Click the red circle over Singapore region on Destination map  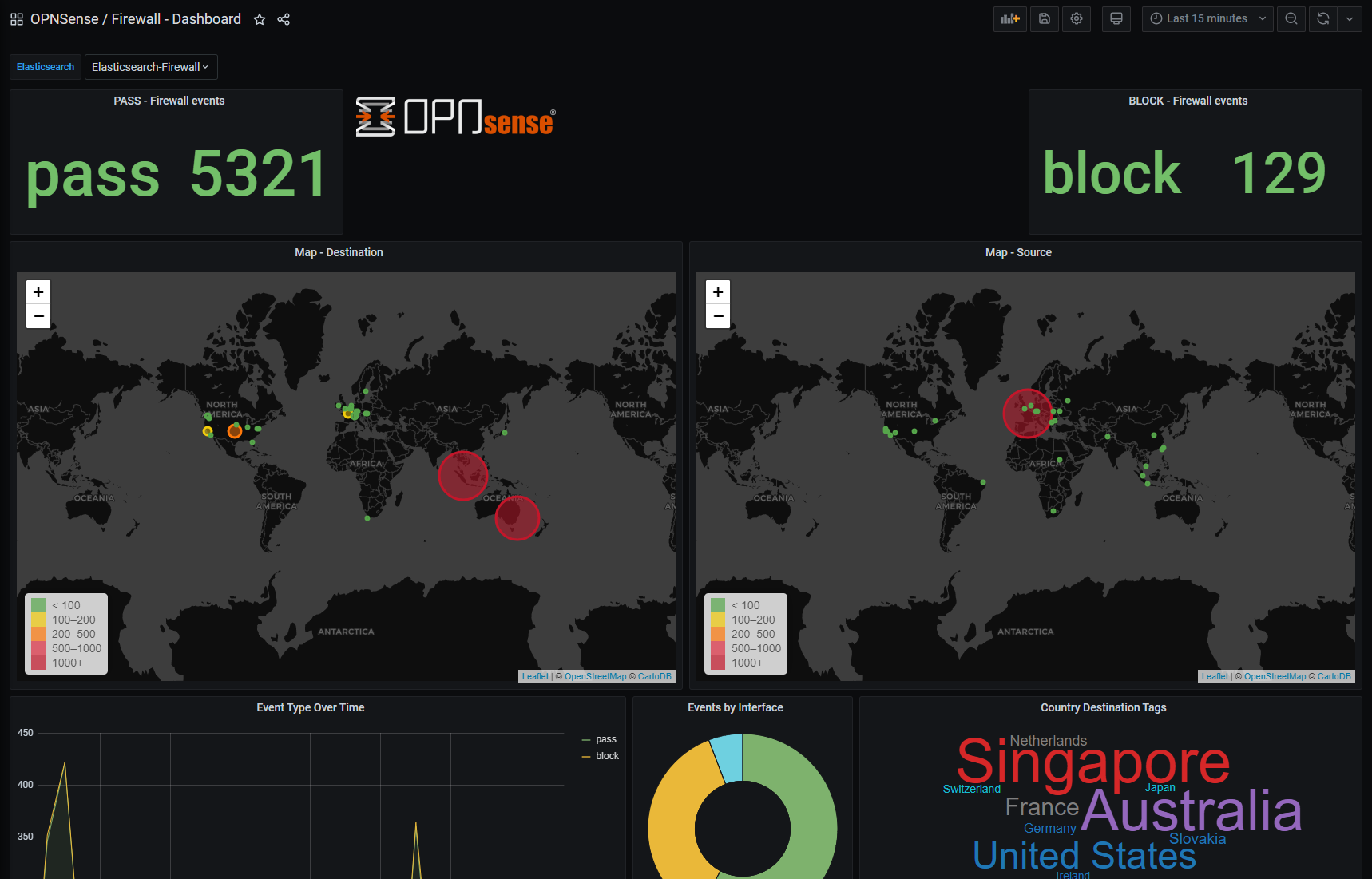click(463, 476)
